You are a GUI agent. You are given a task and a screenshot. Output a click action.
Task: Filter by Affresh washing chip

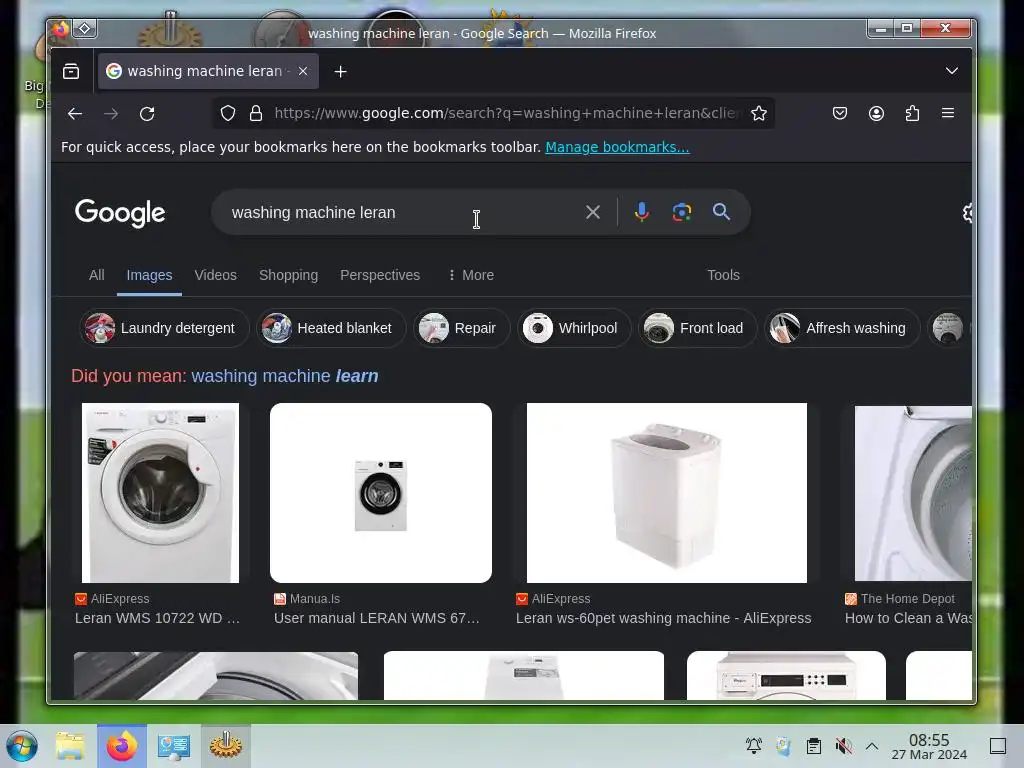coord(842,328)
